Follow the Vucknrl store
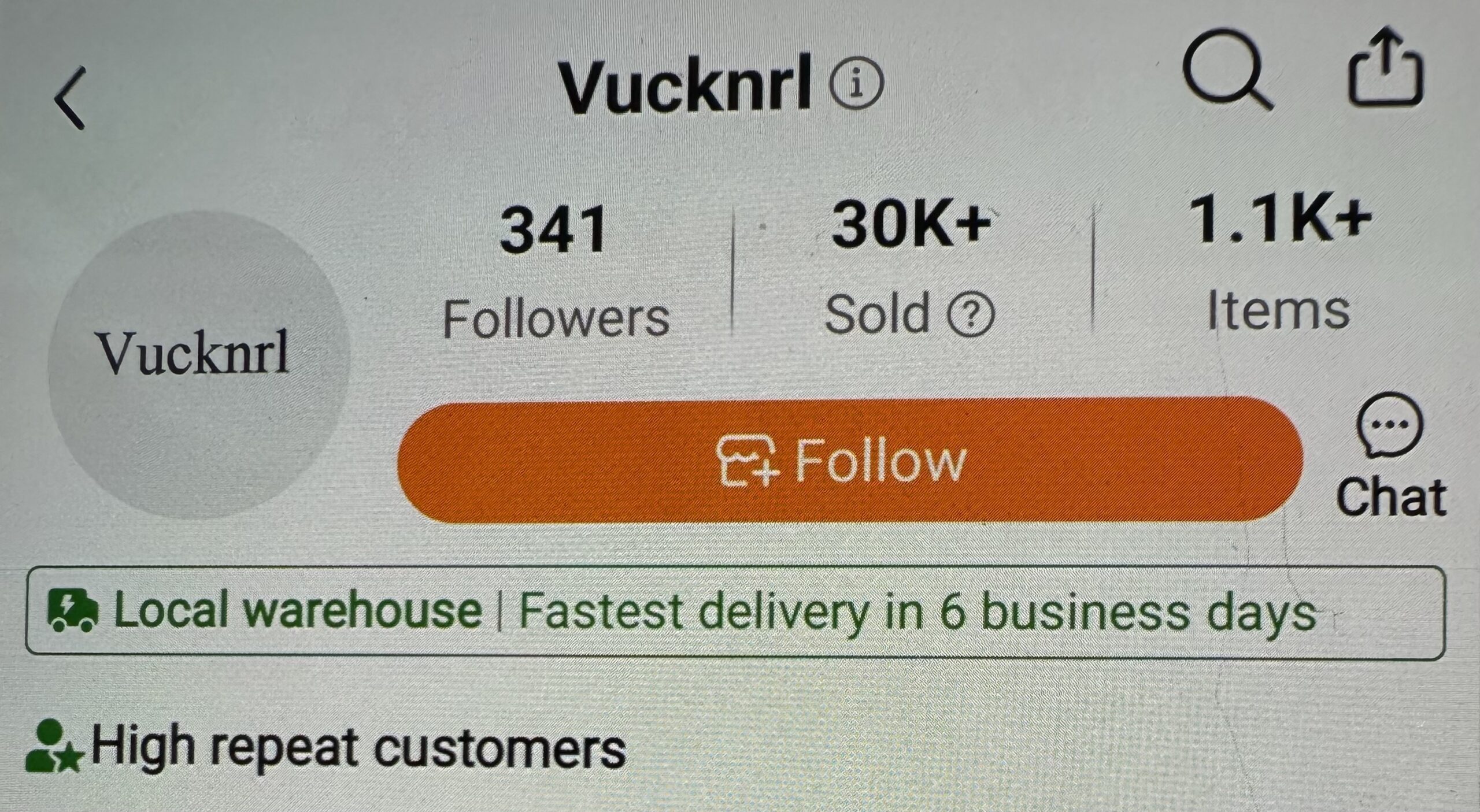This screenshot has width=1480, height=812. [x=850, y=461]
